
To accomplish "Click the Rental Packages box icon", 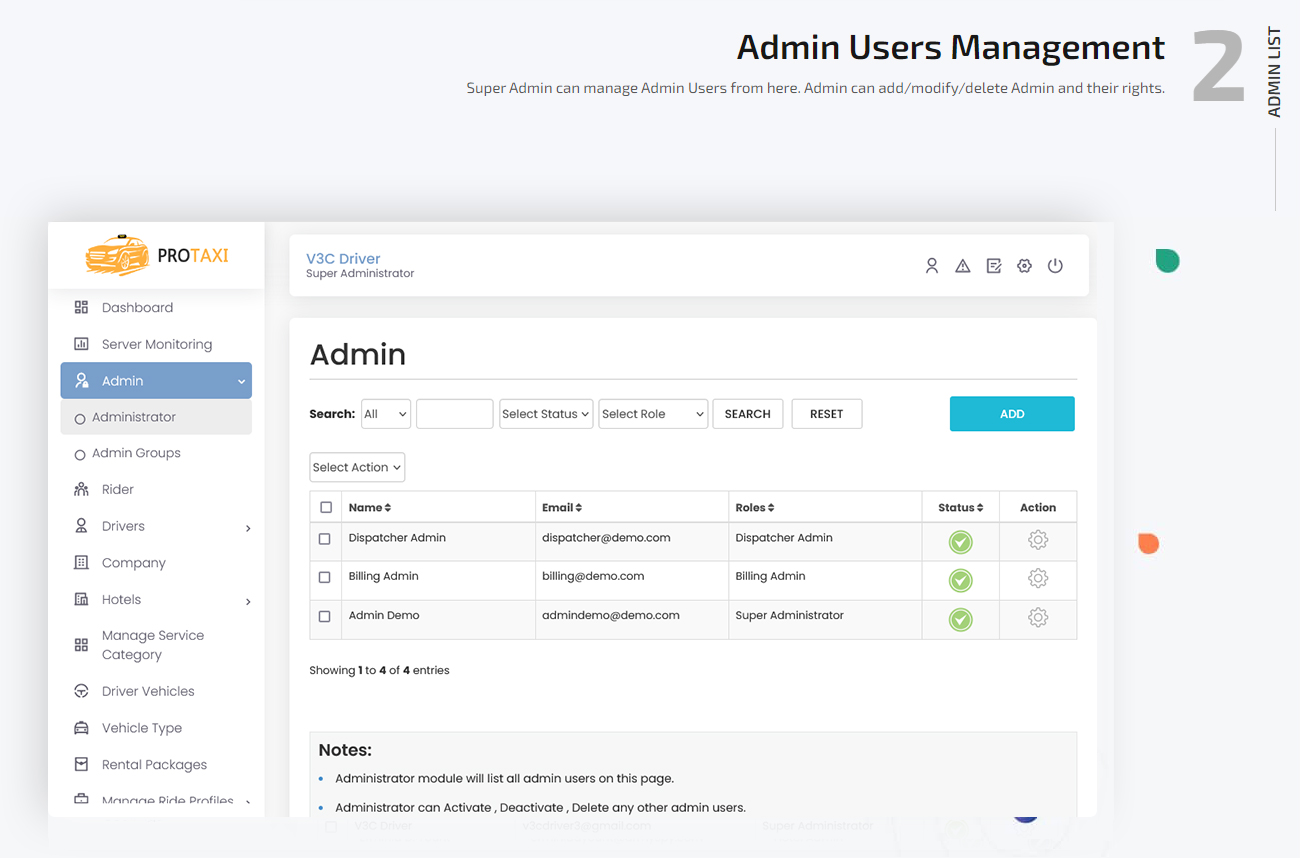I will pyautogui.click(x=81, y=764).
